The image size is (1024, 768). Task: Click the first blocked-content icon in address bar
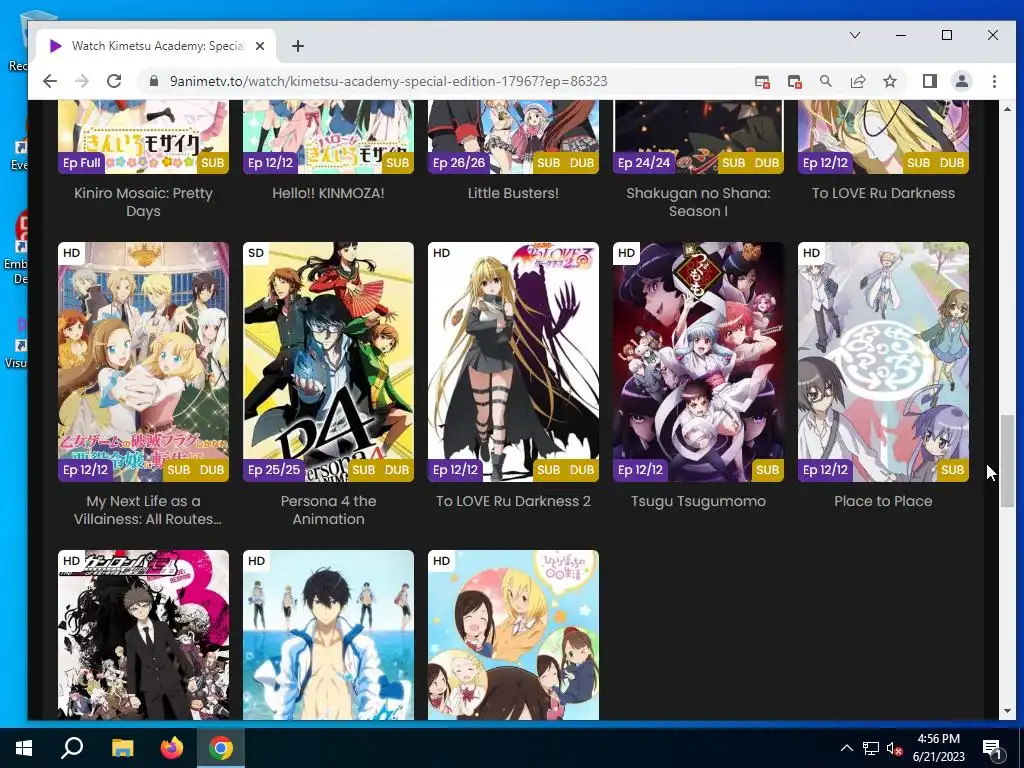[x=762, y=82]
